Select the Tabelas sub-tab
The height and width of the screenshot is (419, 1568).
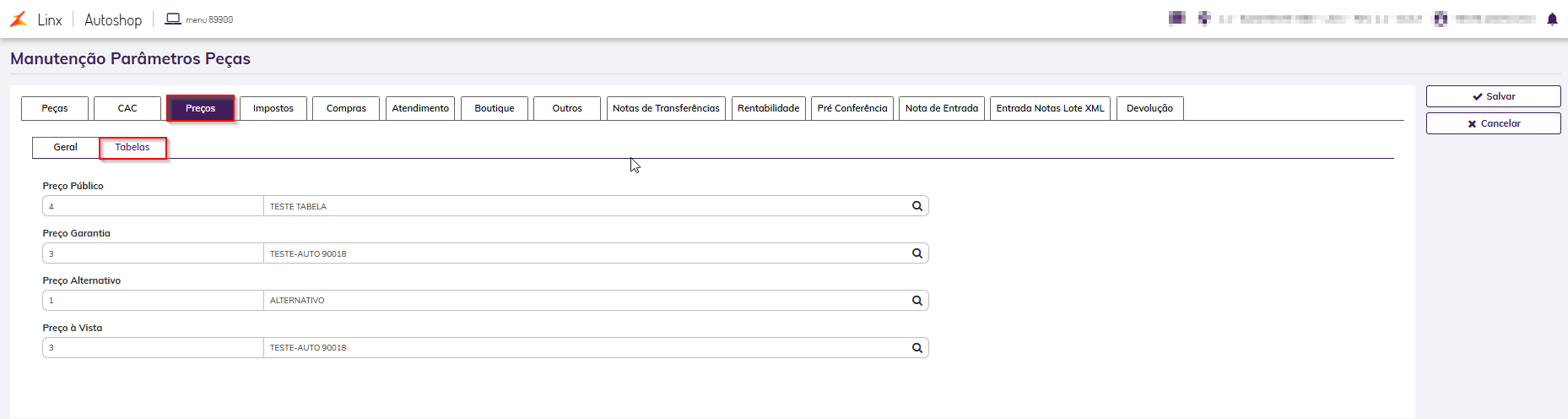pos(132,147)
